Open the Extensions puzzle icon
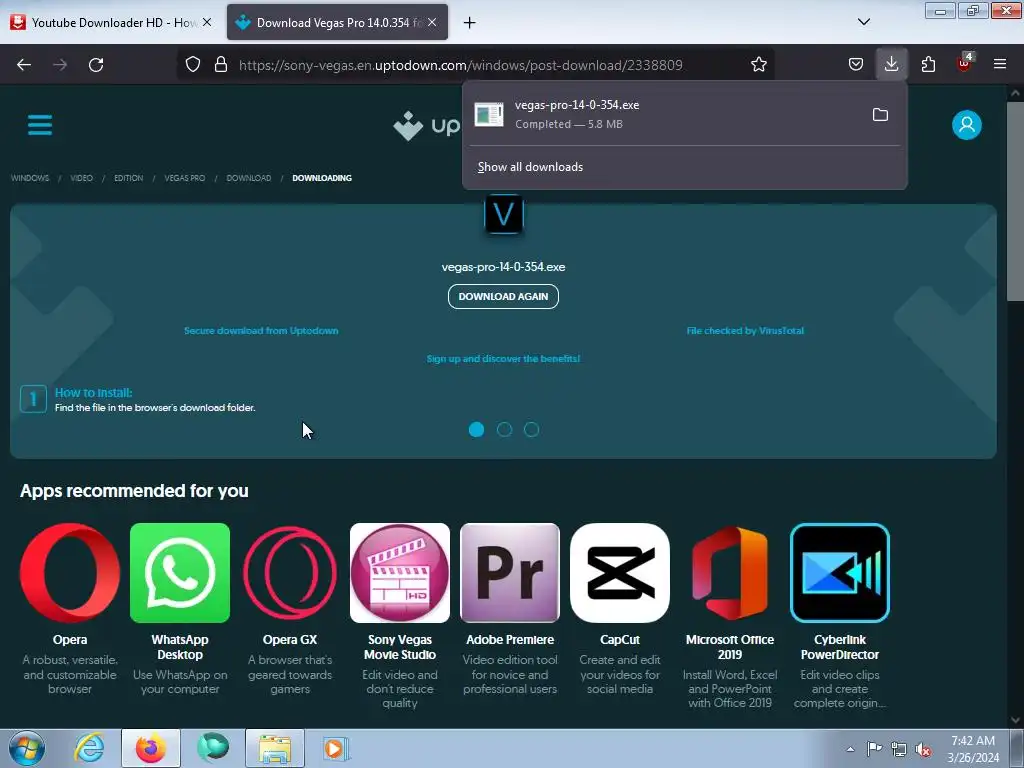This screenshot has width=1024, height=768. [x=928, y=65]
